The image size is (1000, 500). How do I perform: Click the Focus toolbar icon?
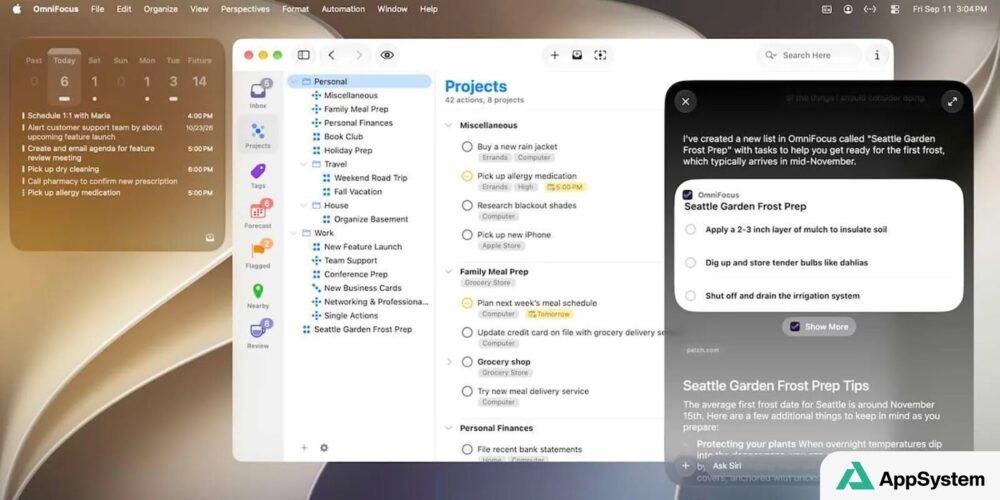coord(600,55)
